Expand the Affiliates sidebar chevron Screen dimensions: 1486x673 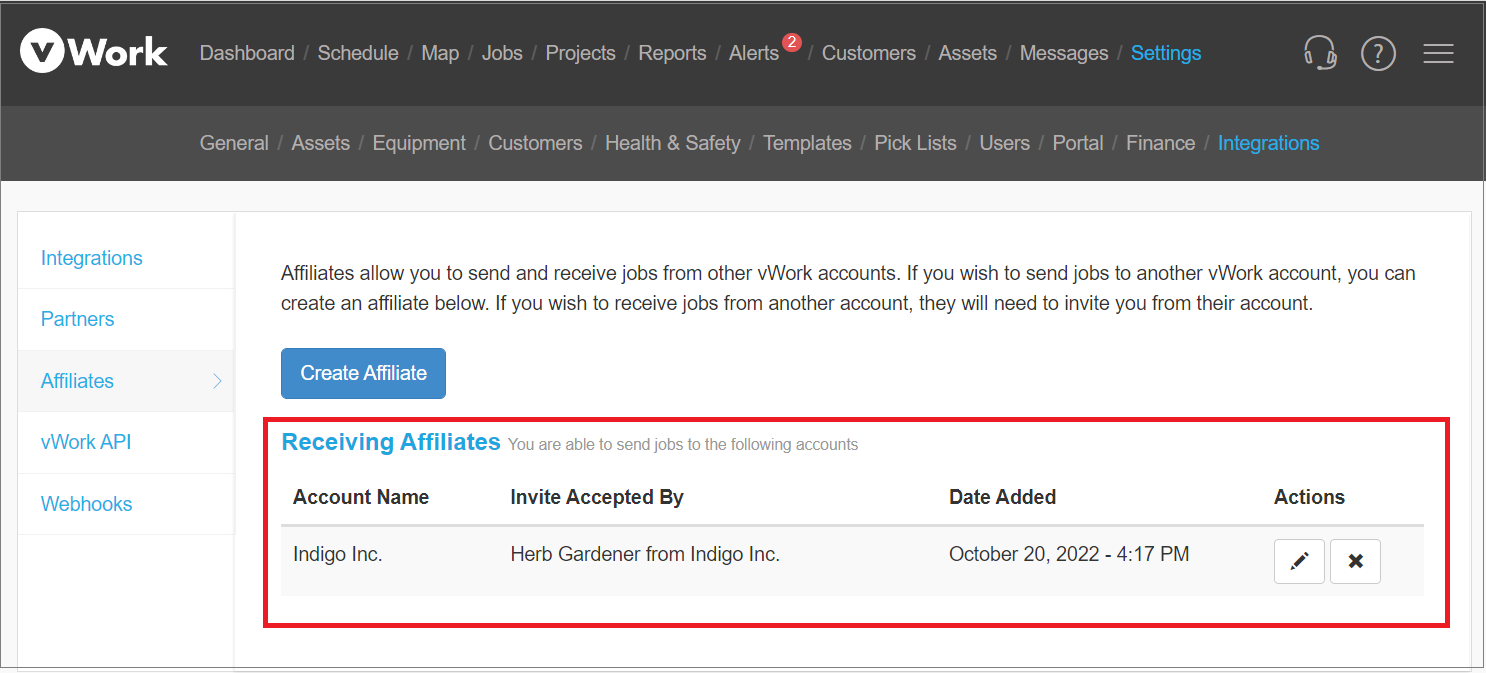coord(218,381)
